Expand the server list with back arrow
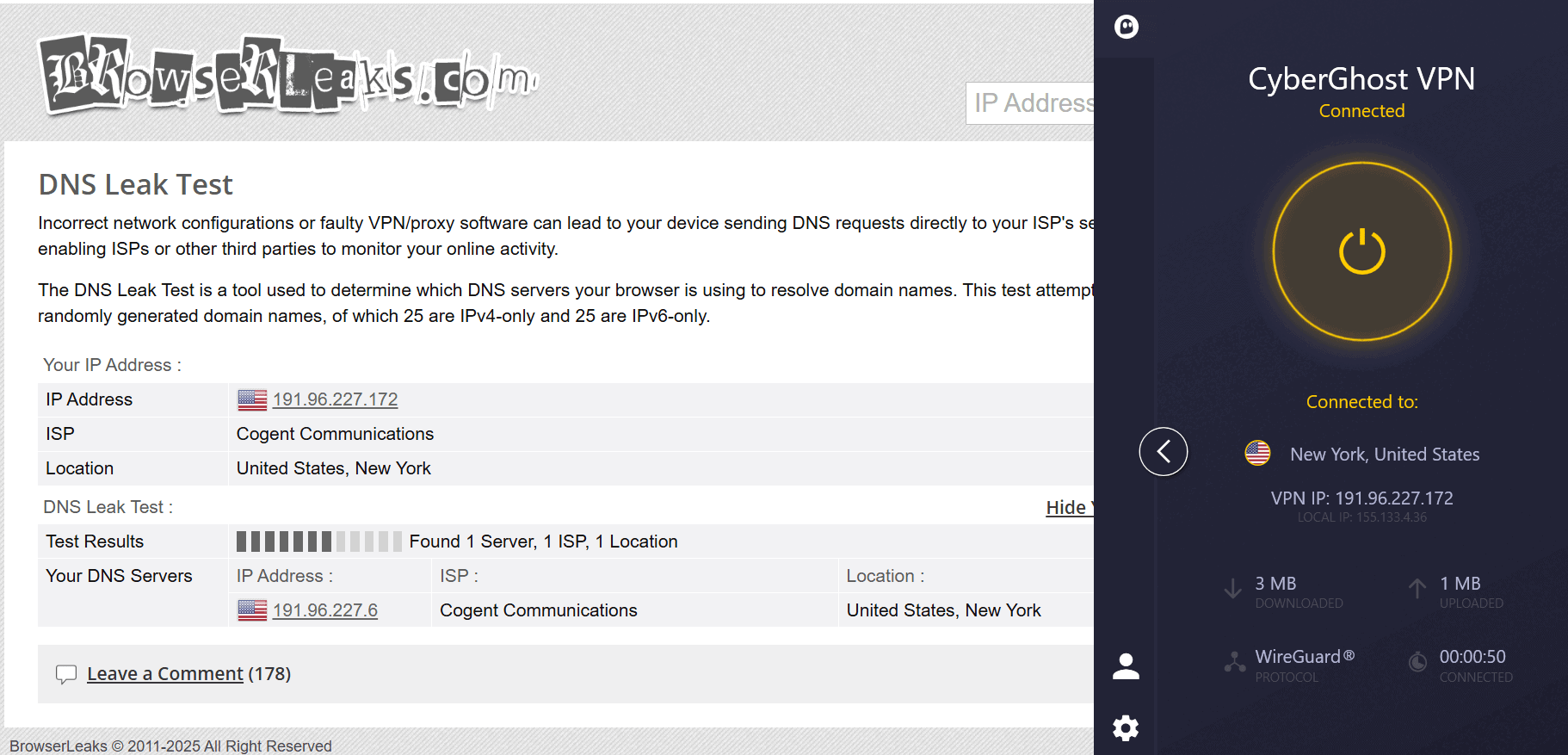Image resolution: width=1568 pixels, height=755 pixels. coord(1163,451)
